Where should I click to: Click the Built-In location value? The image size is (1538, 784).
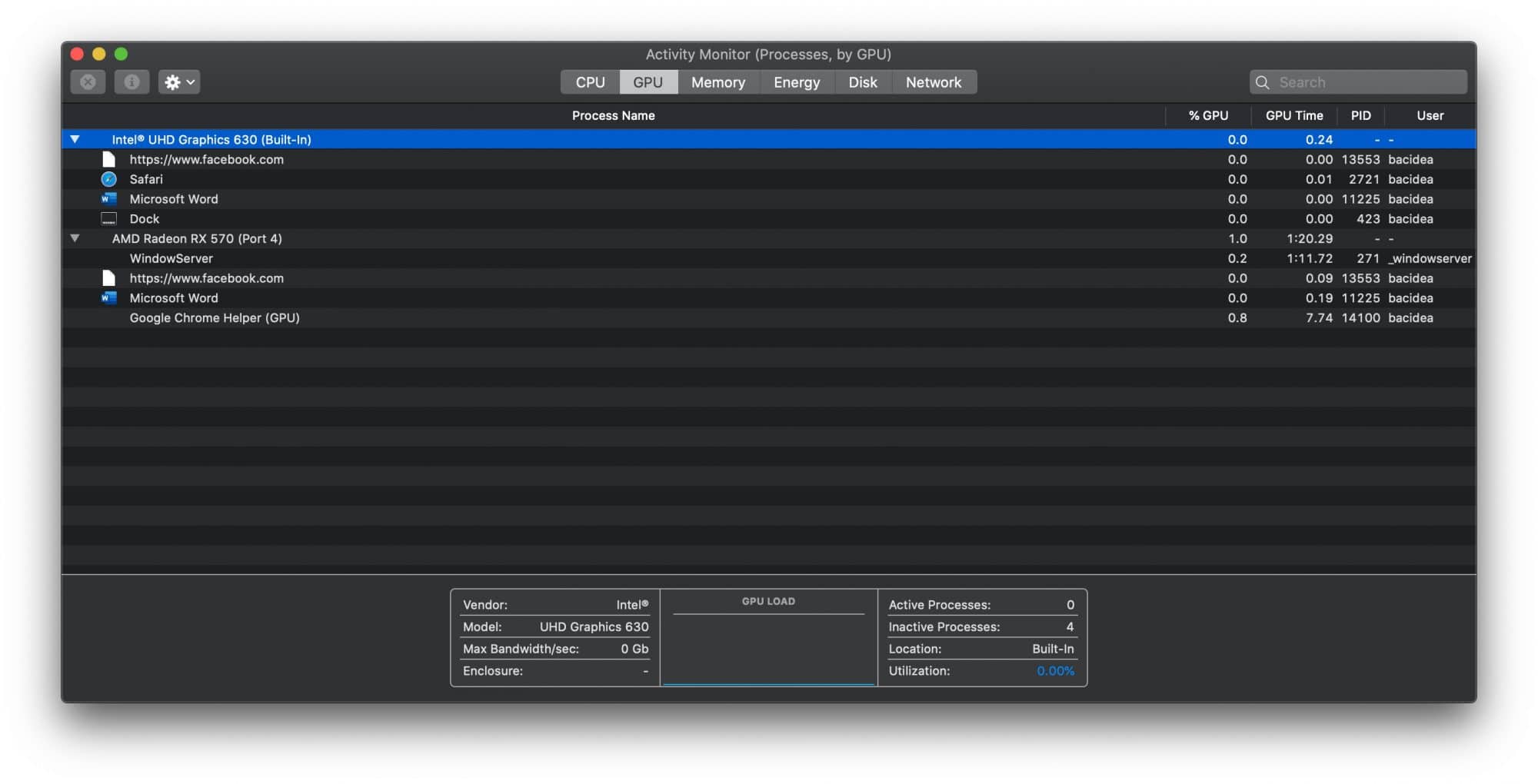1053,649
